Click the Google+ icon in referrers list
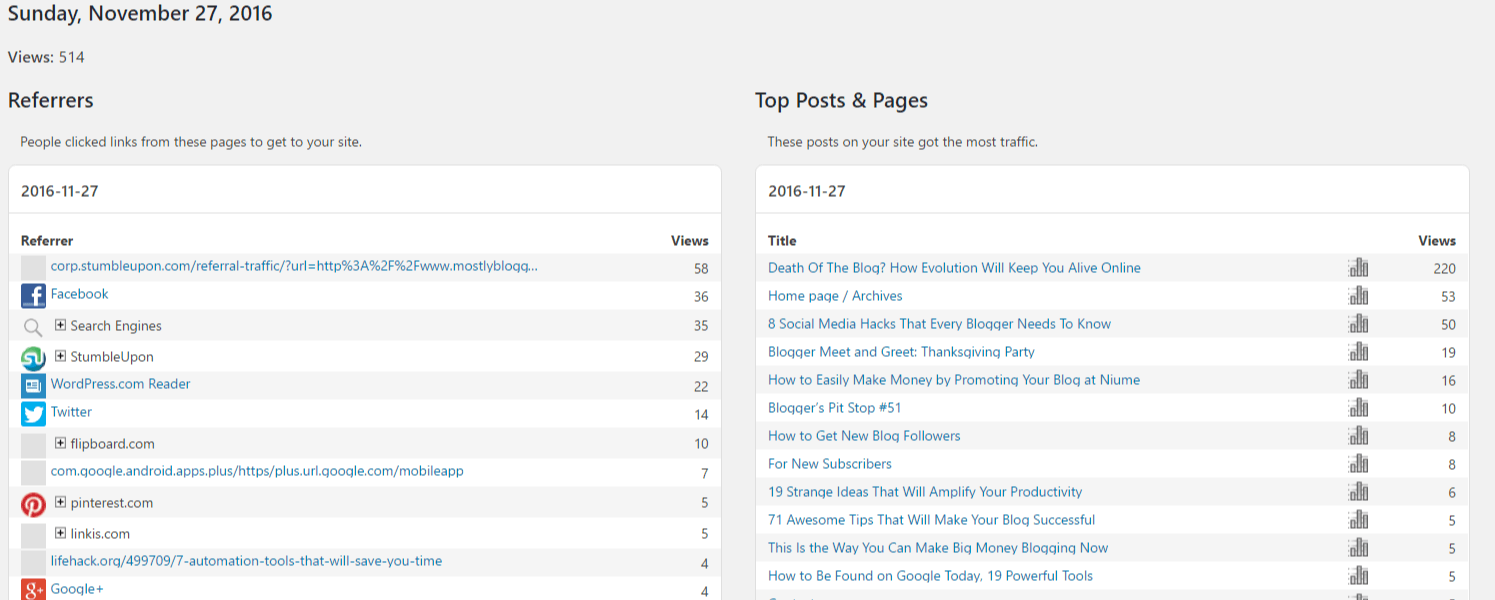 [x=33, y=589]
